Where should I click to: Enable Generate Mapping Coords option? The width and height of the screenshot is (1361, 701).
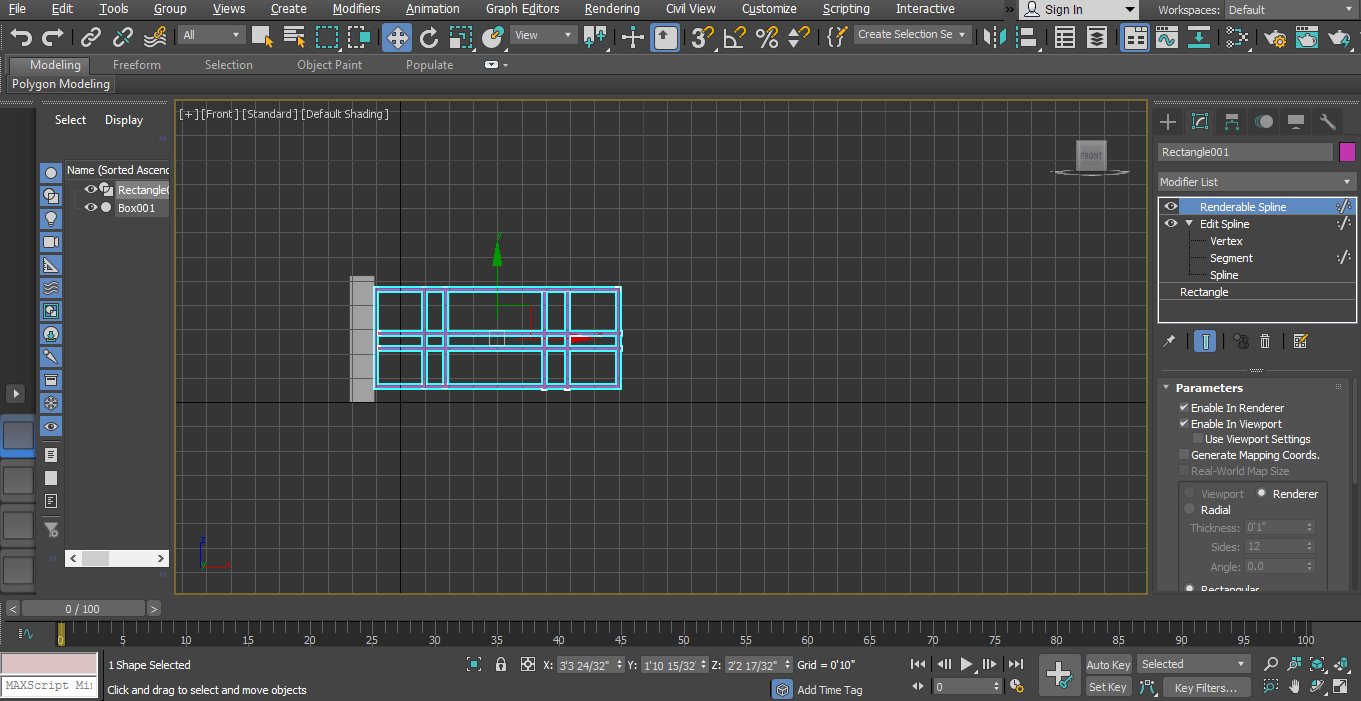(1183, 455)
